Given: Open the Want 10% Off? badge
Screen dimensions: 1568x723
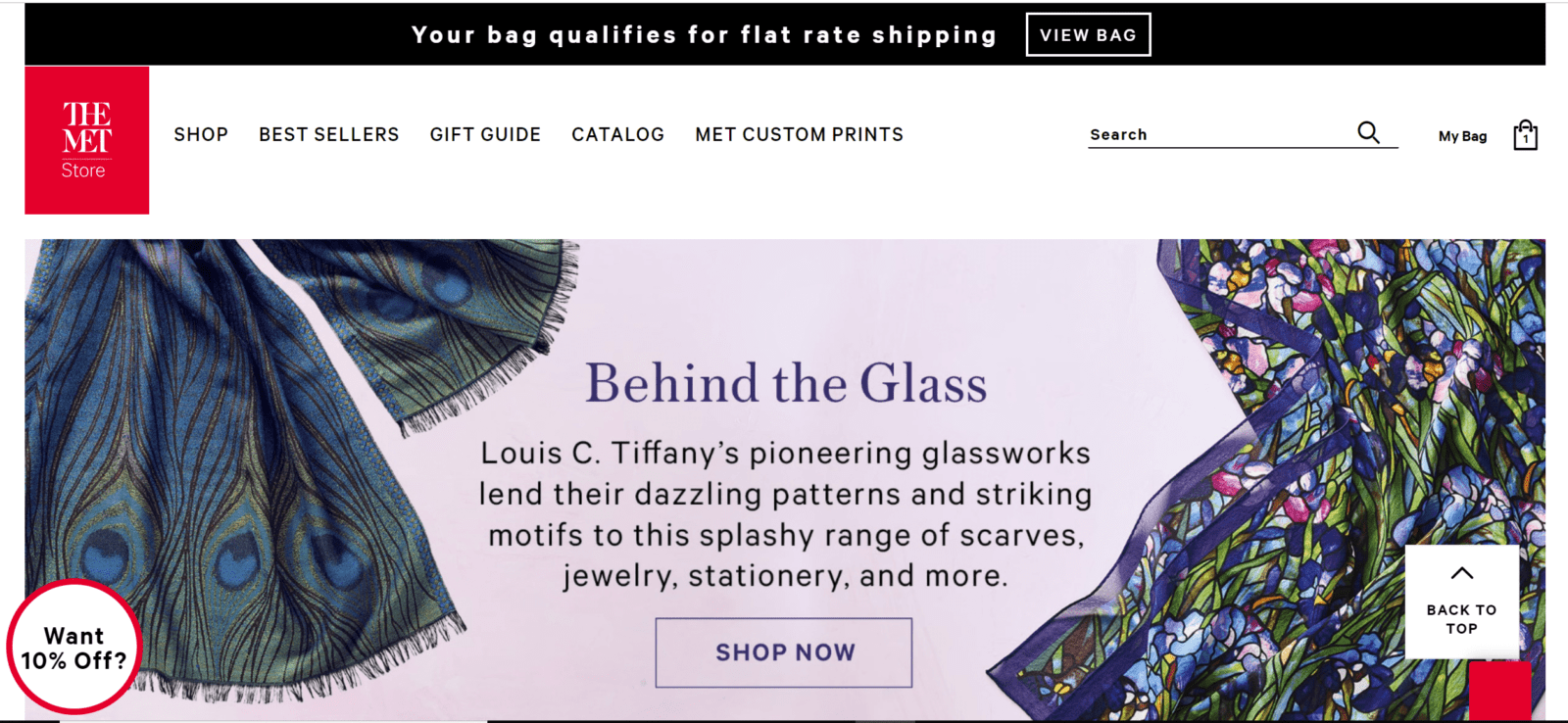Looking at the screenshot, I should coord(74,648).
